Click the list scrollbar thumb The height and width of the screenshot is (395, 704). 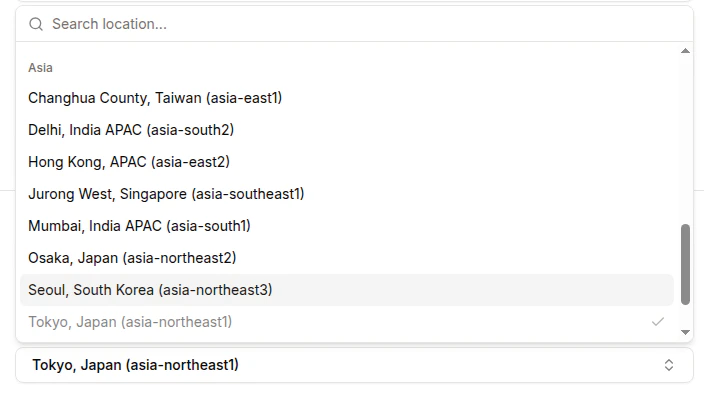click(685, 264)
